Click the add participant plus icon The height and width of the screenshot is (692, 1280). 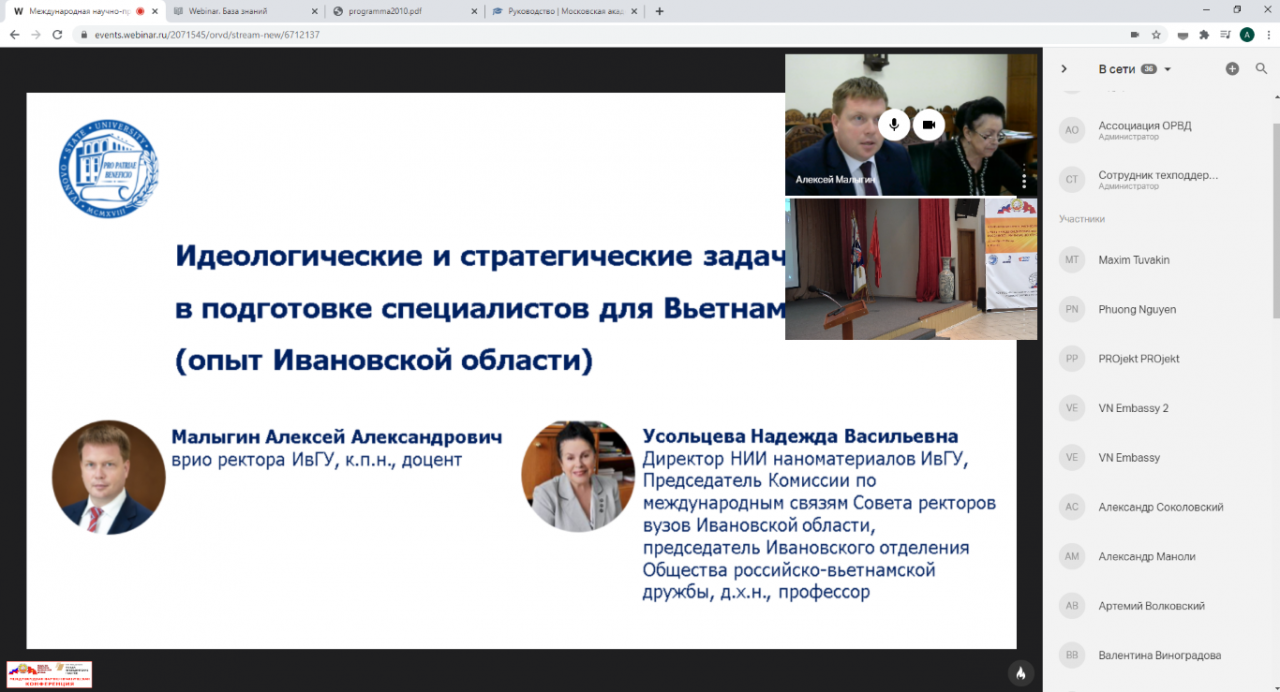coord(1232,69)
